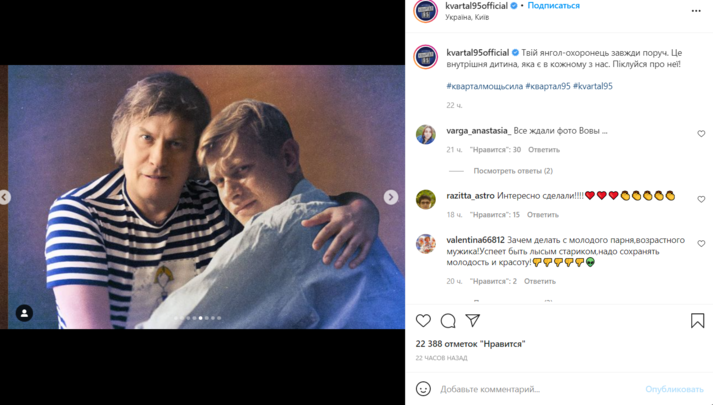
Task: Open the three-dot post options menu
Action: (696, 11)
